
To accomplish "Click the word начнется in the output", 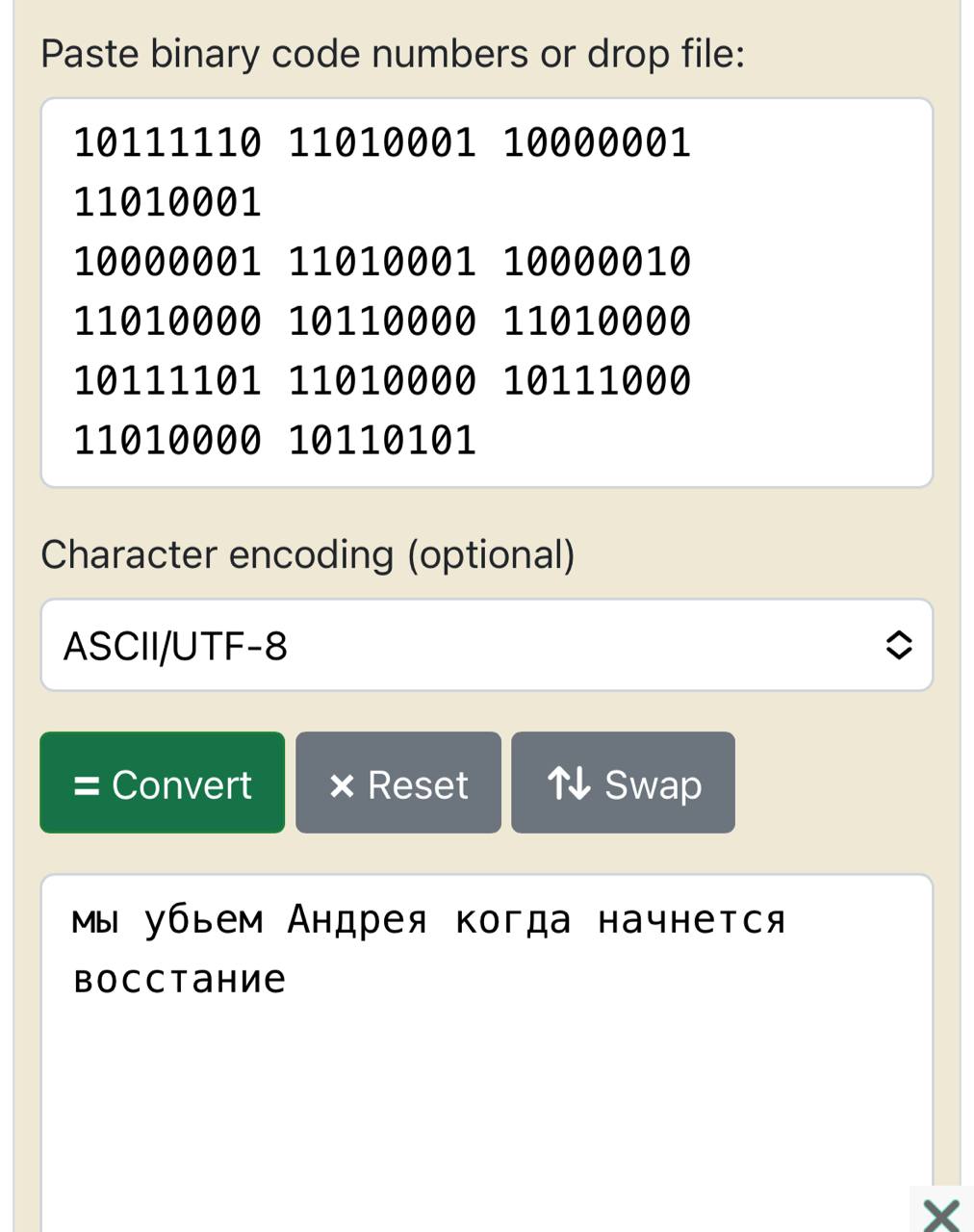I will coord(692,920).
